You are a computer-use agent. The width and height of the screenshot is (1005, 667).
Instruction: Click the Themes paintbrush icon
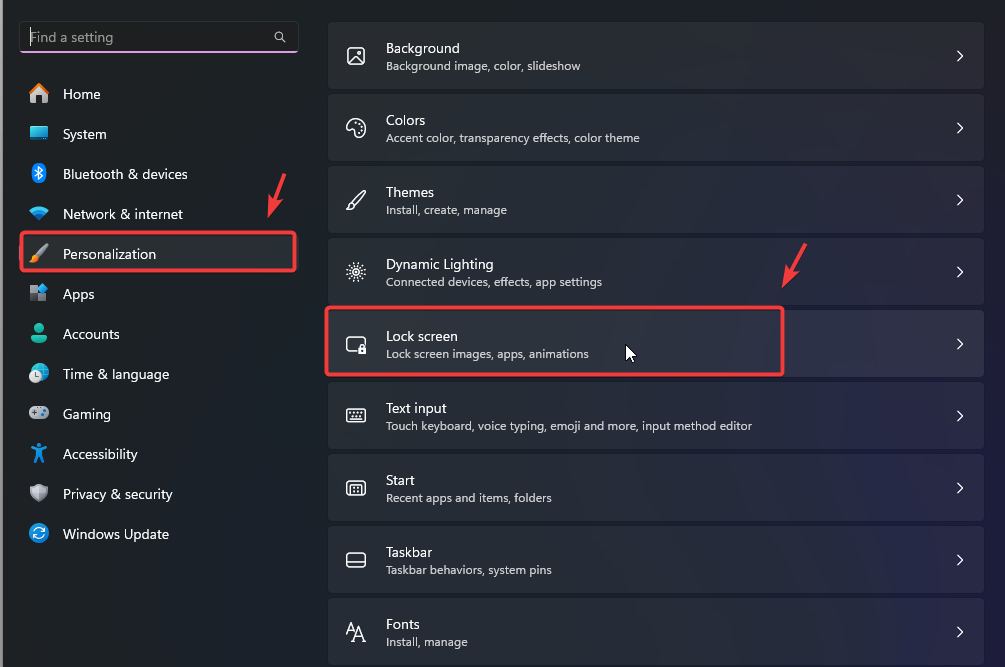click(356, 200)
